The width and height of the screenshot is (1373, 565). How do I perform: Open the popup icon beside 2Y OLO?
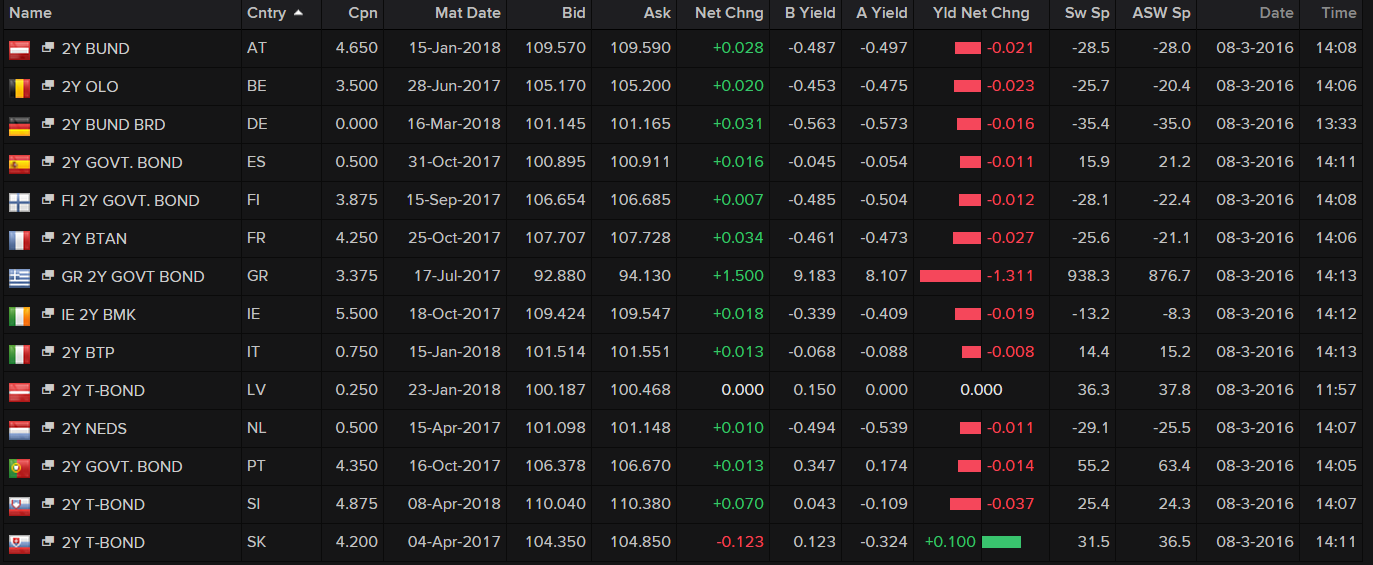pos(48,86)
